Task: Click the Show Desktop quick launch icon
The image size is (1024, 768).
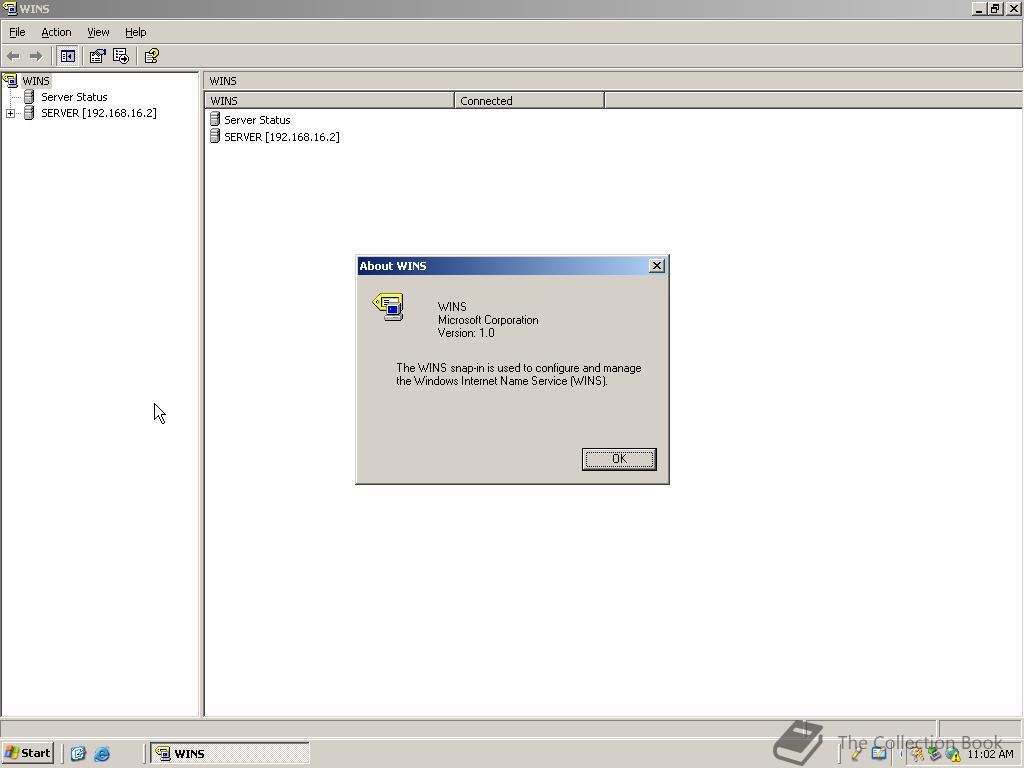Action: (x=78, y=754)
